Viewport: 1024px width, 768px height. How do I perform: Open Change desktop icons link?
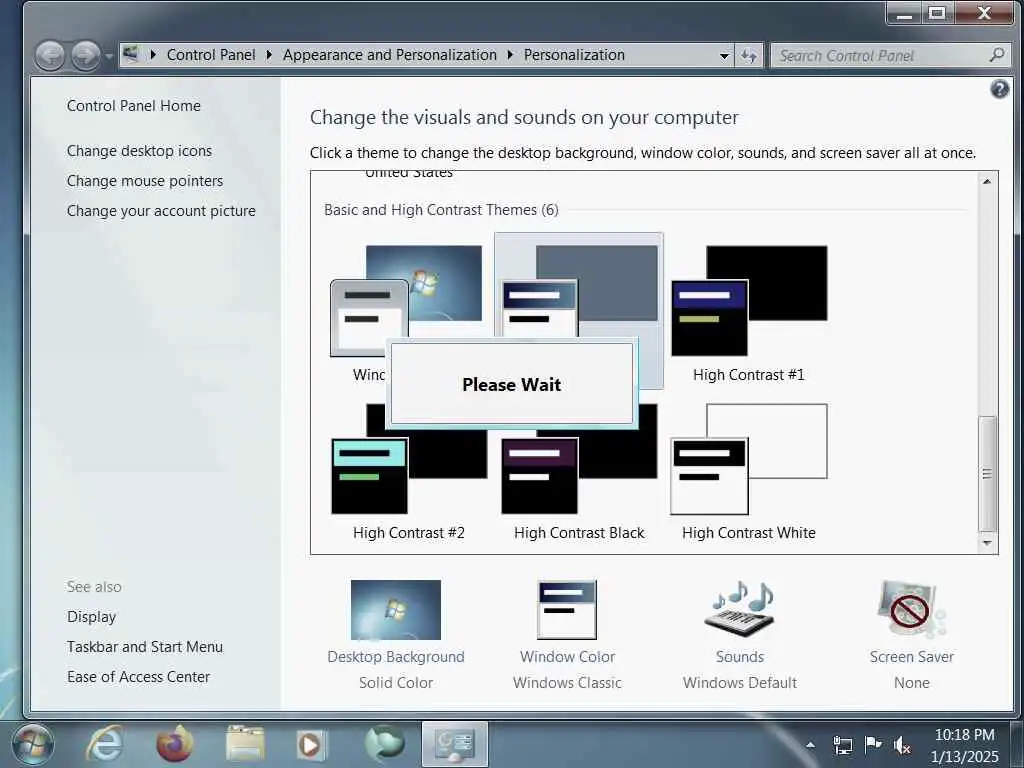click(x=139, y=151)
